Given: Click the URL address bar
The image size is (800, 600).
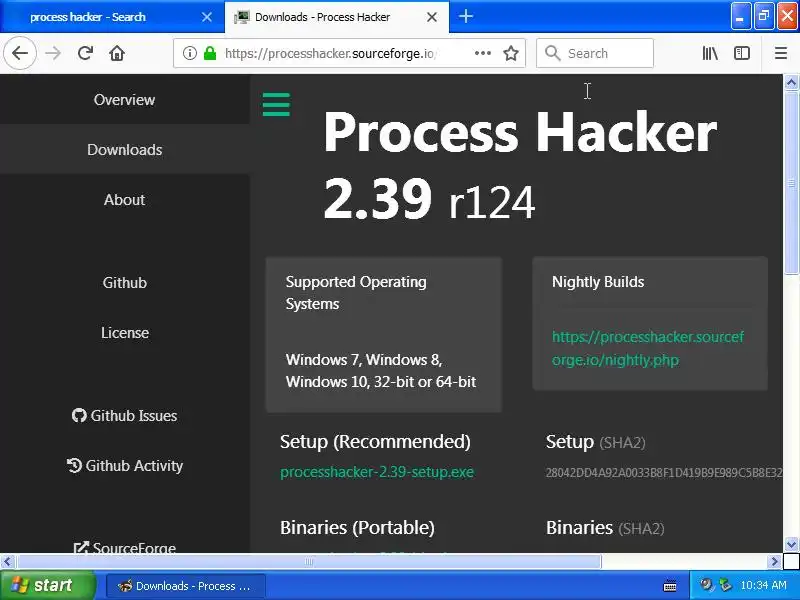Looking at the screenshot, I should 331,53.
